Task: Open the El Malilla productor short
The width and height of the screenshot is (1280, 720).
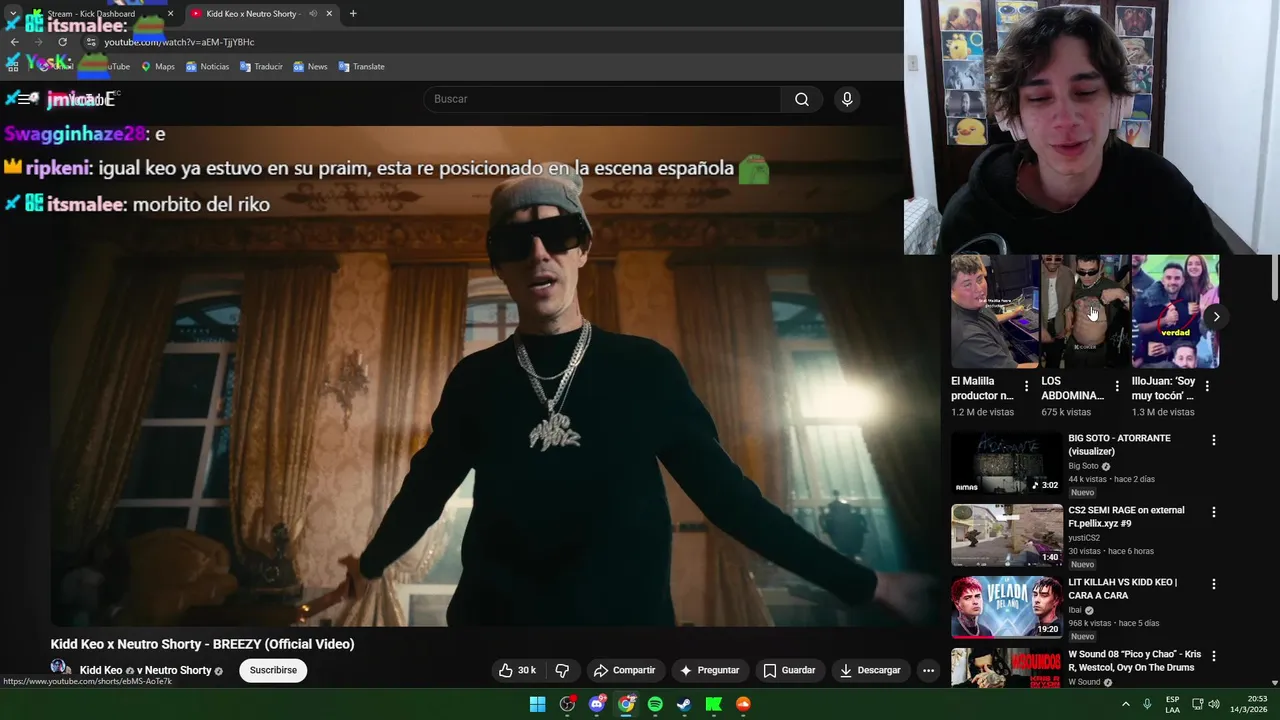Action: click(994, 311)
